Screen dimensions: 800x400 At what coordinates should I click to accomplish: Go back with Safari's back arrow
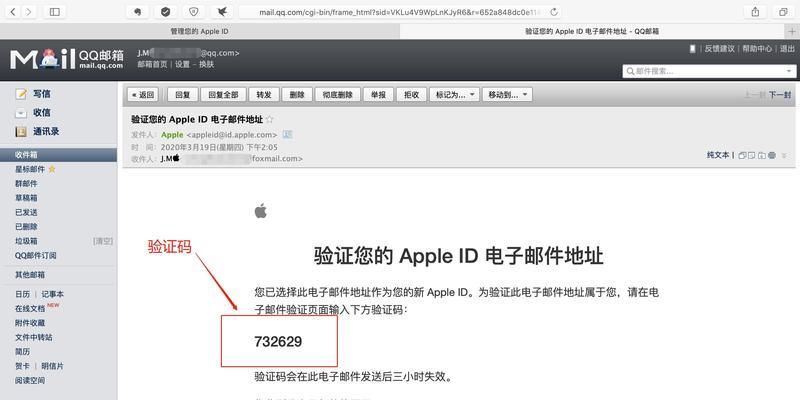click(13, 11)
